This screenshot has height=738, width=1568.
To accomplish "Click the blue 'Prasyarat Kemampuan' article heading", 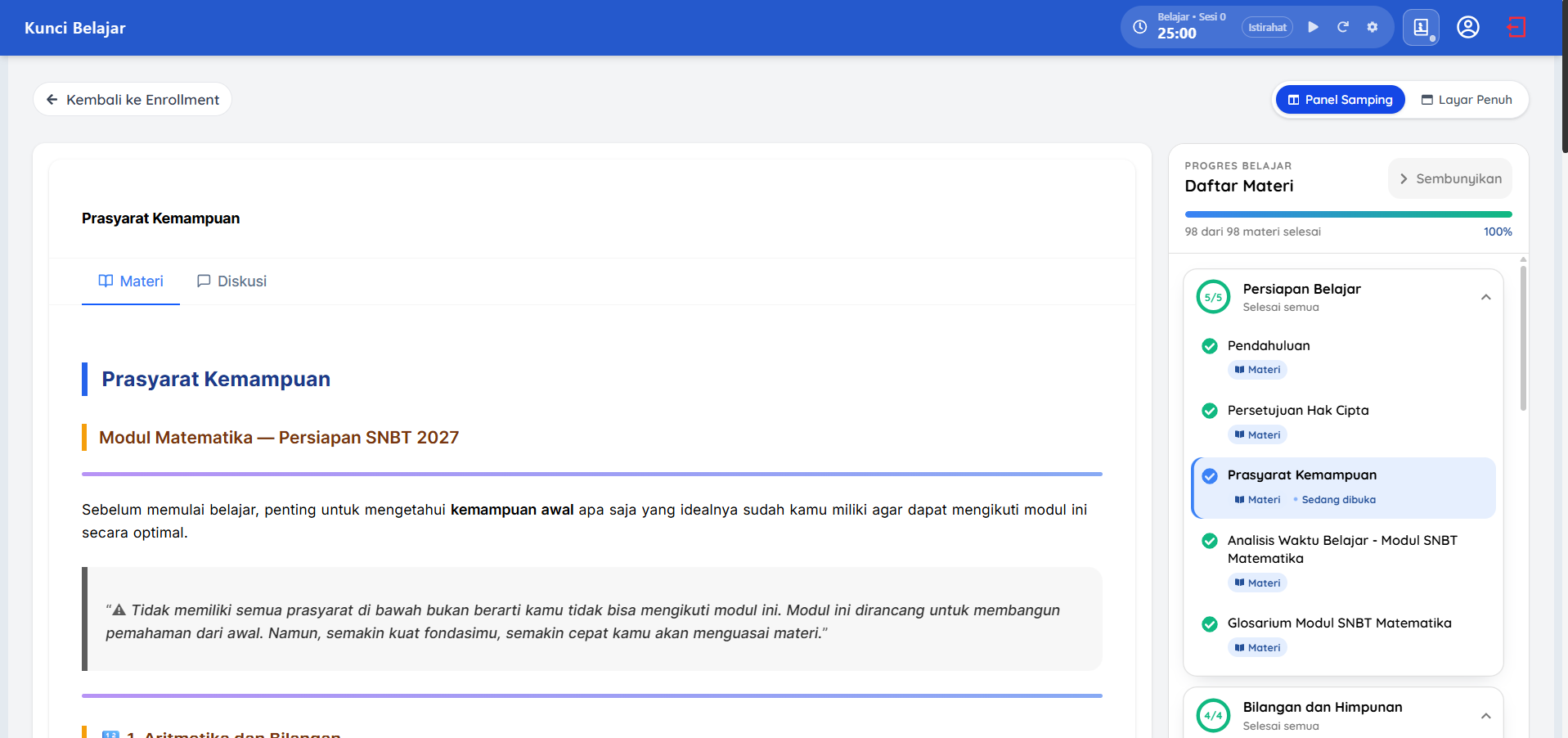I will click(x=216, y=379).
